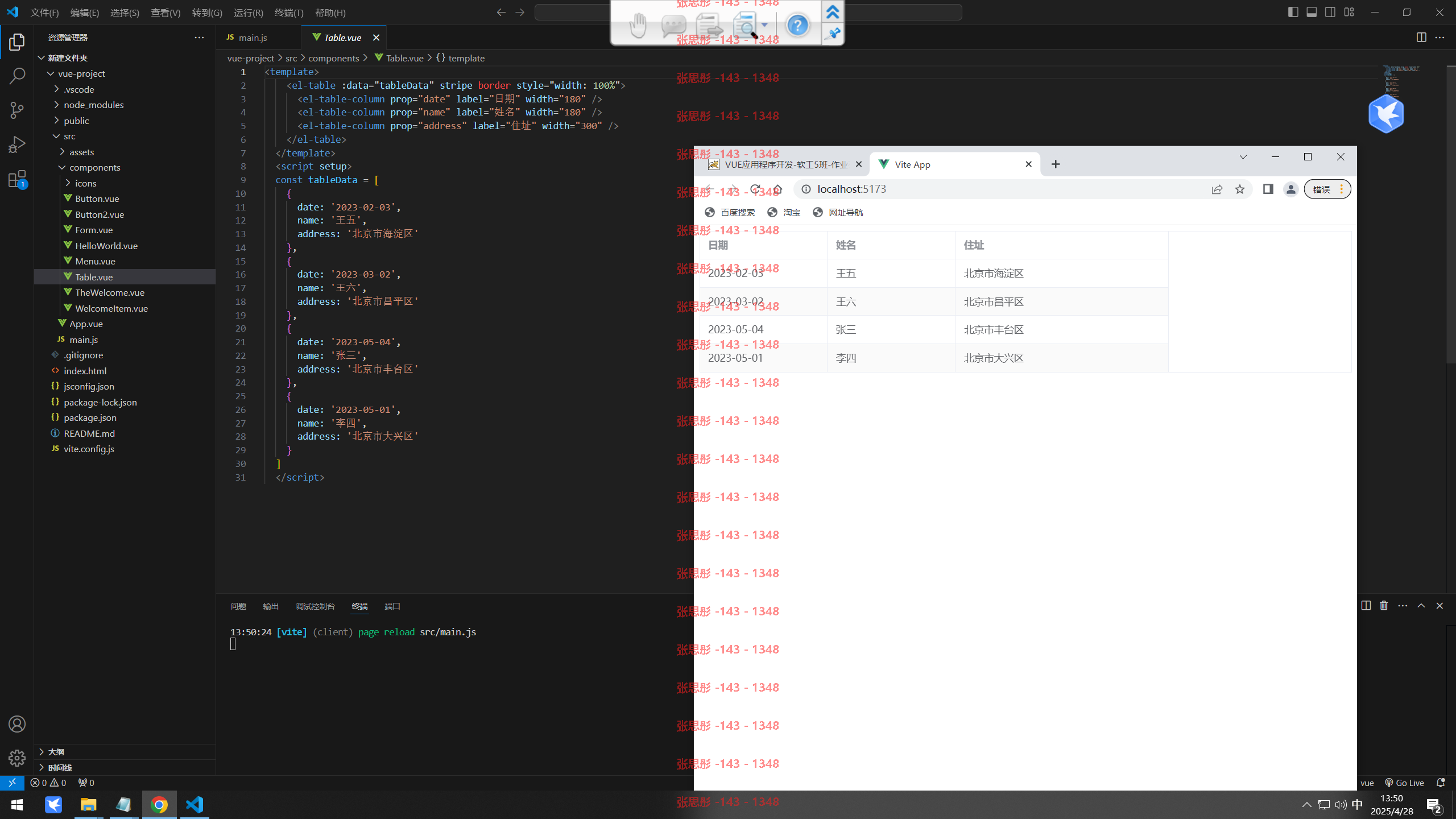The height and width of the screenshot is (819, 1456).
Task: Open new tab in Chrome
Action: [1056, 164]
